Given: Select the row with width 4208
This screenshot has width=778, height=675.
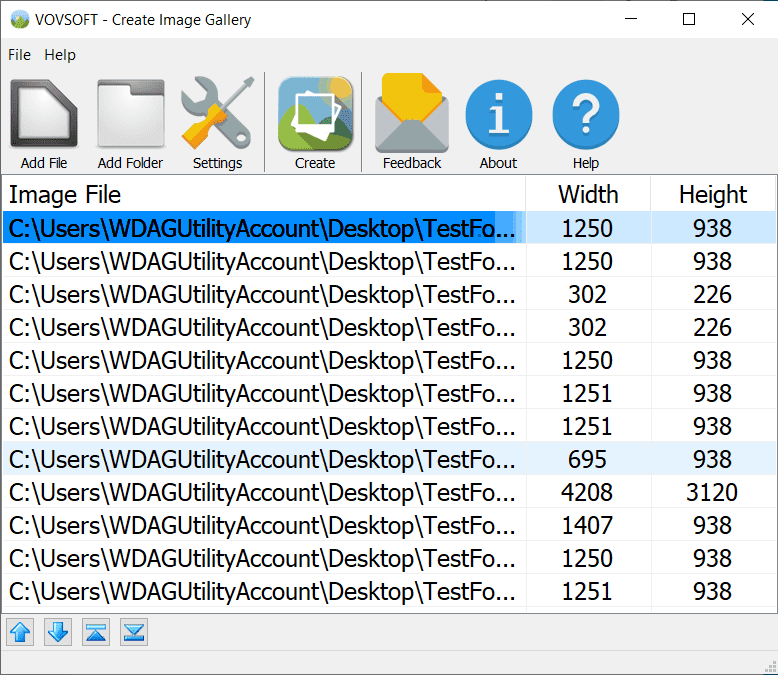Looking at the screenshot, I should [389, 492].
